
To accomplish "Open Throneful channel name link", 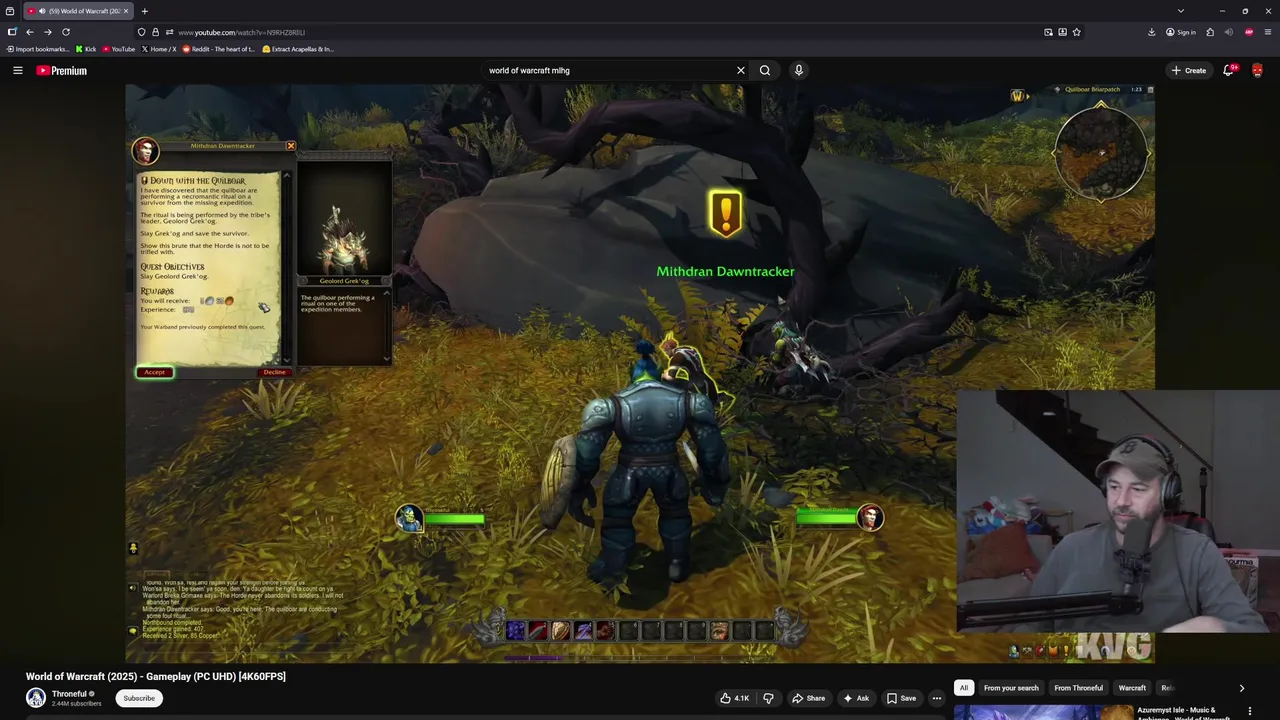I will click(x=69, y=694).
